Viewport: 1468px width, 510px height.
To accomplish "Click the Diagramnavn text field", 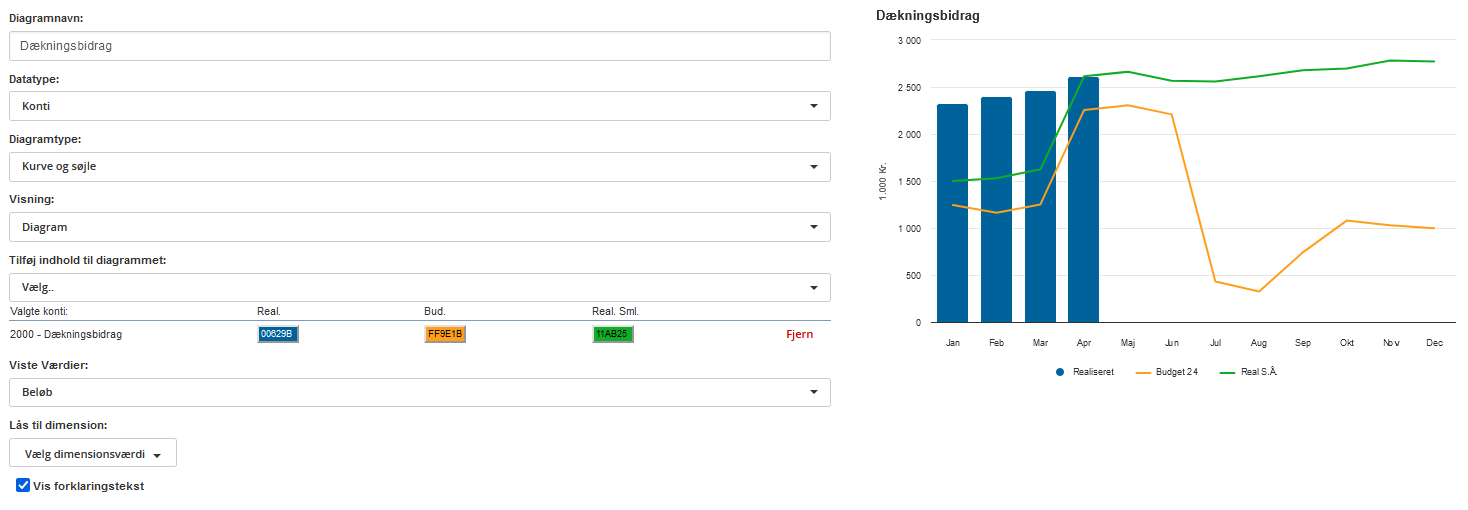I will click(x=419, y=46).
